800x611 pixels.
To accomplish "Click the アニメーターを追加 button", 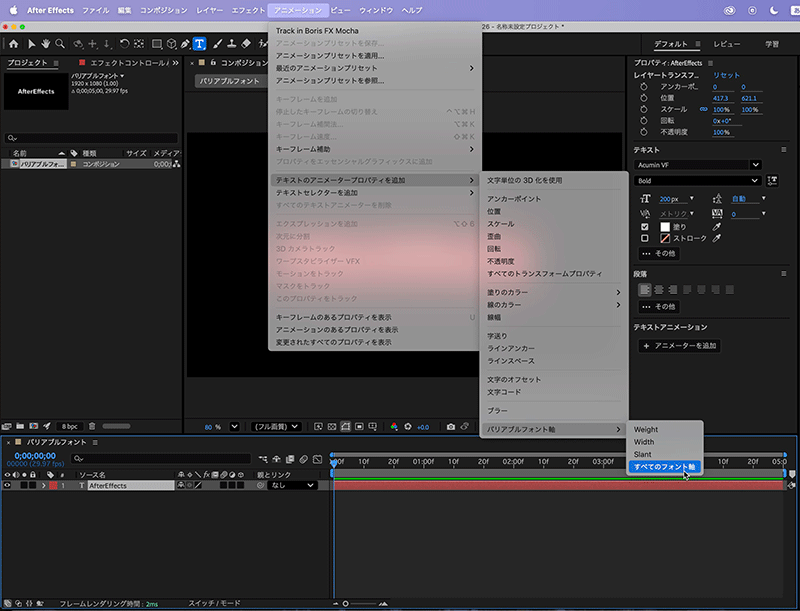I will click(680, 346).
